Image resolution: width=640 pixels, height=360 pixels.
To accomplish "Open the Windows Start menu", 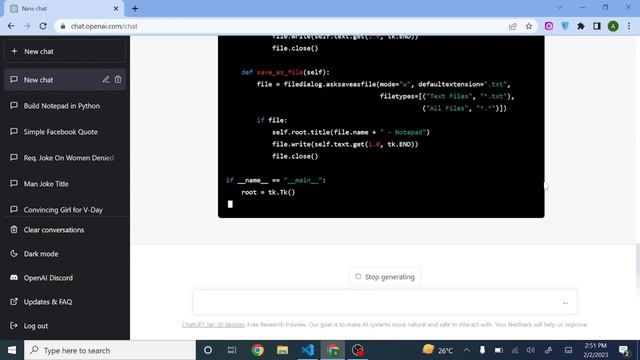I will (x=12, y=350).
